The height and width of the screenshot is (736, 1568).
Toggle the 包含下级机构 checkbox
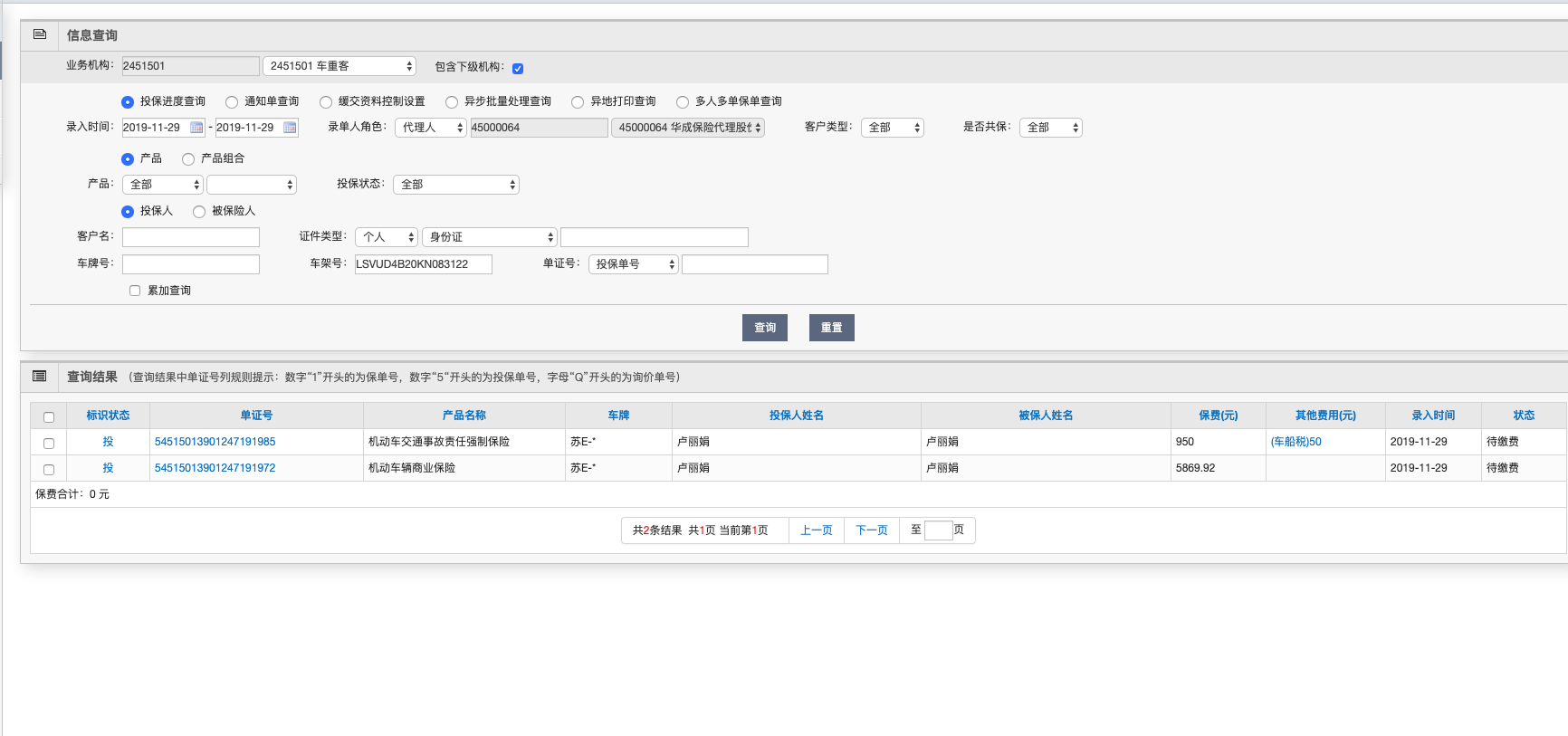tap(518, 68)
